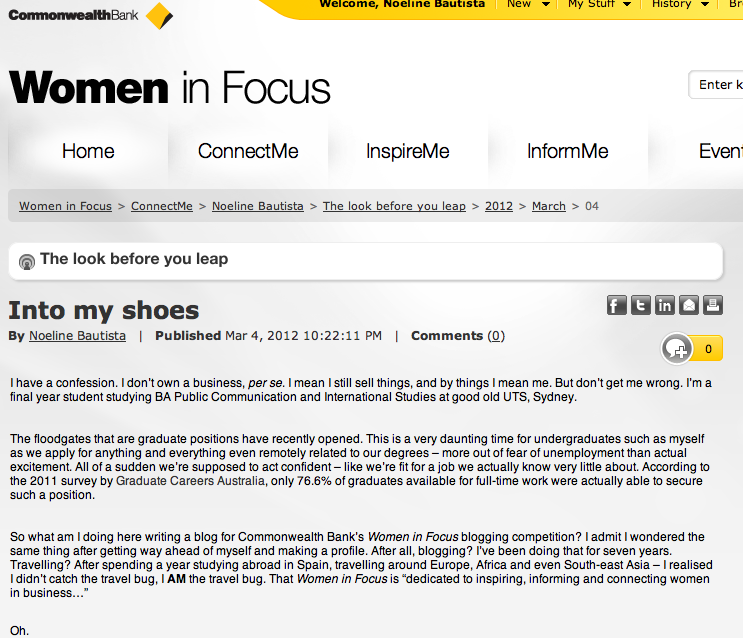The height and width of the screenshot is (638, 743).
Task: Open the Graduate Careers Australia link
Action: [191, 481]
